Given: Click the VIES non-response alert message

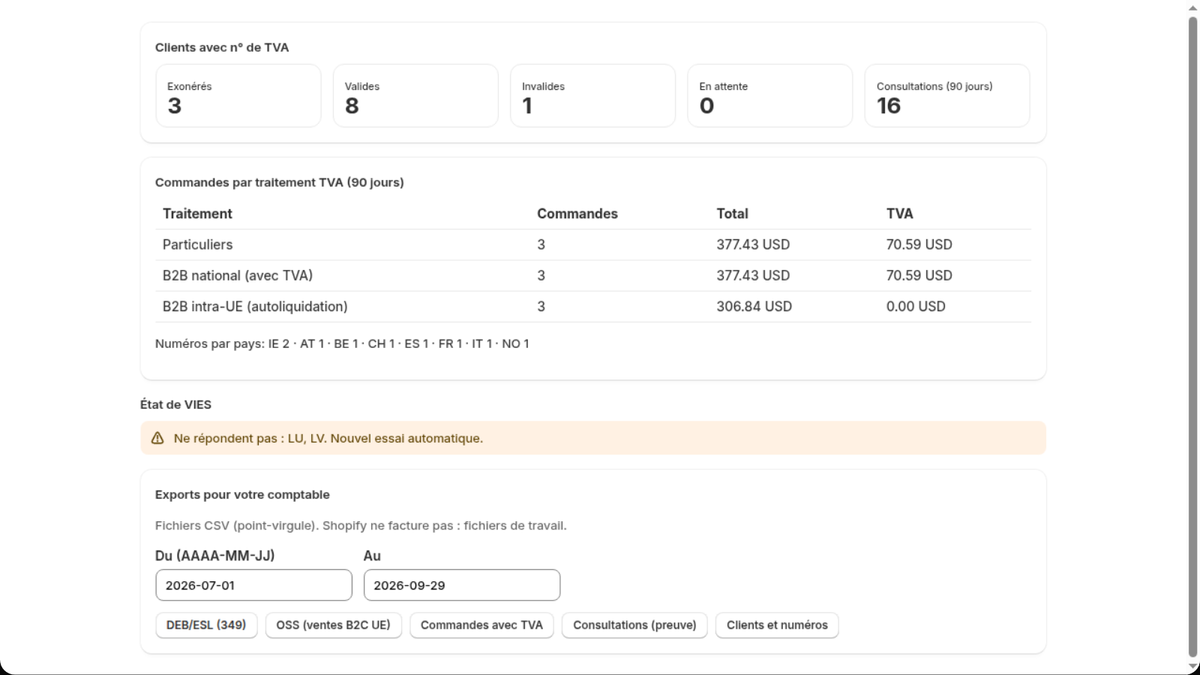Looking at the screenshot, I should coord(328,438).
